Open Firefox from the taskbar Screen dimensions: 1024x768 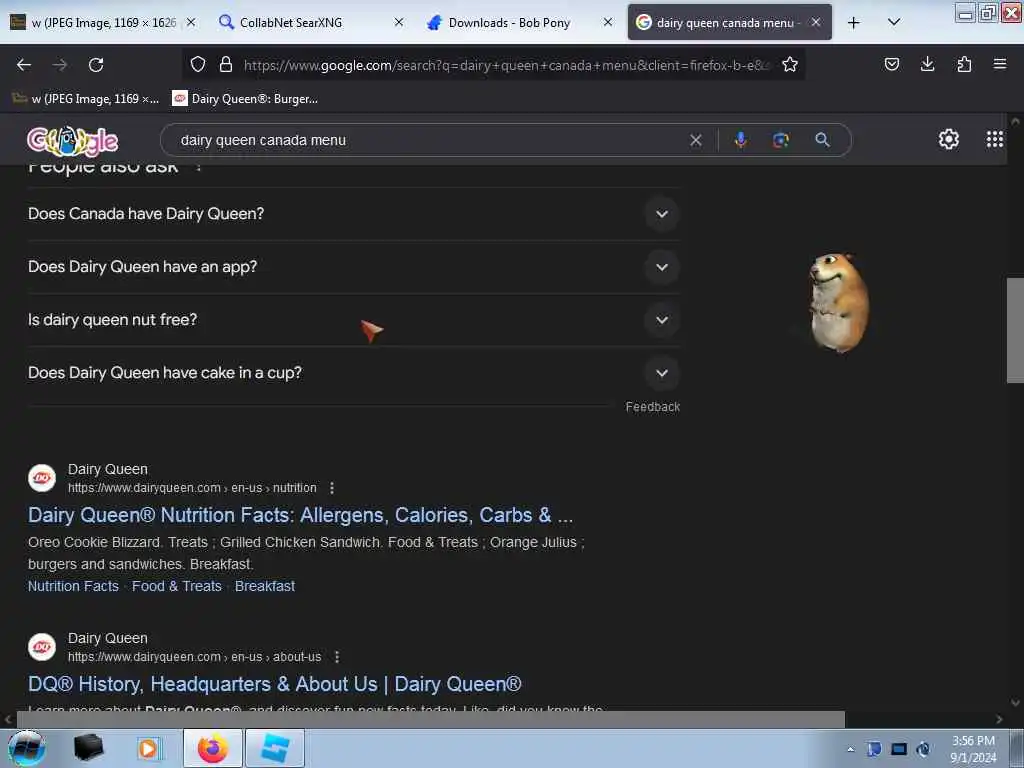click(x=213, y=748)
